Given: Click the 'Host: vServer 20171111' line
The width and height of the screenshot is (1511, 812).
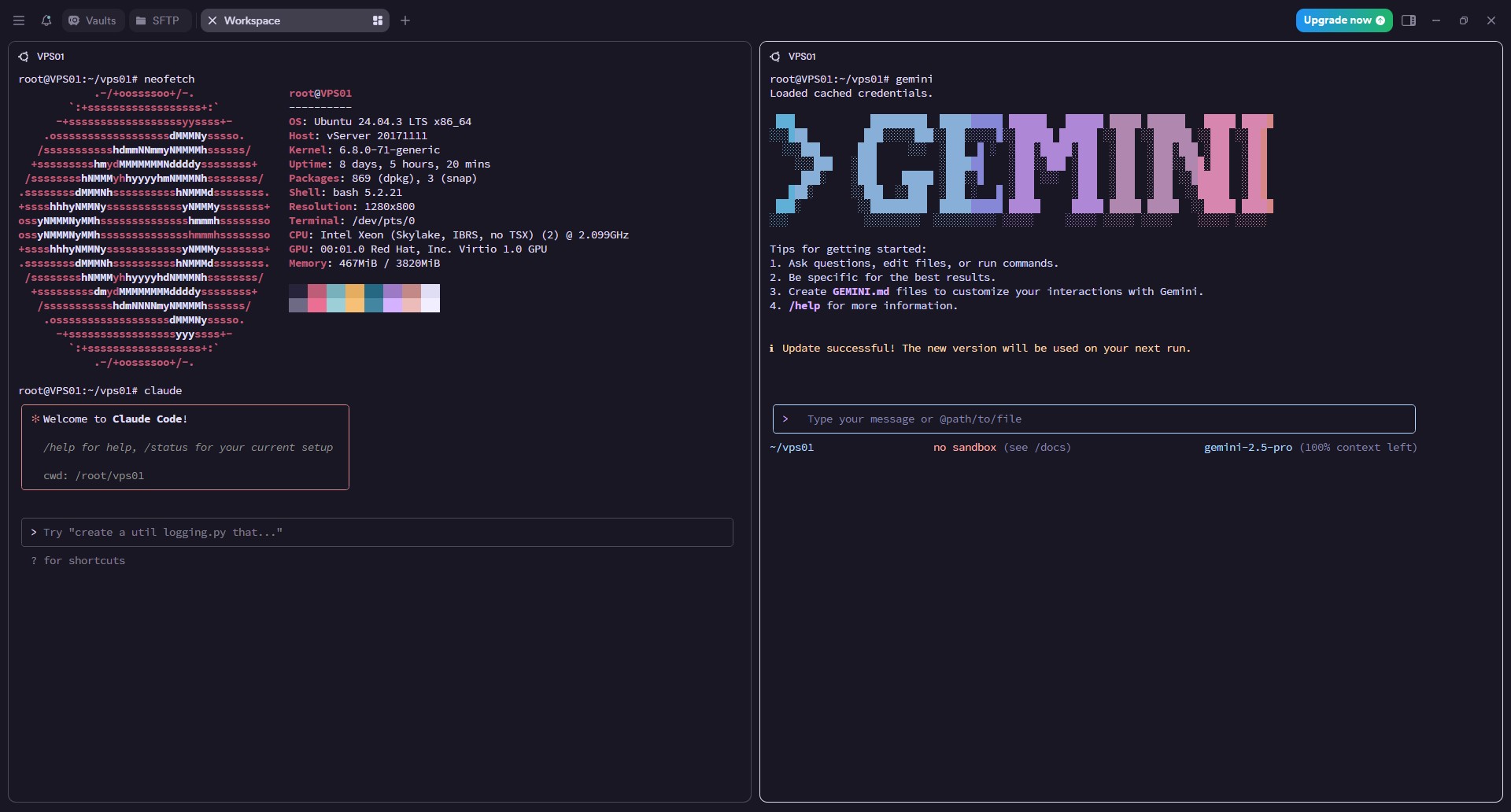Looking at the screenshot, I should (358, 135).
